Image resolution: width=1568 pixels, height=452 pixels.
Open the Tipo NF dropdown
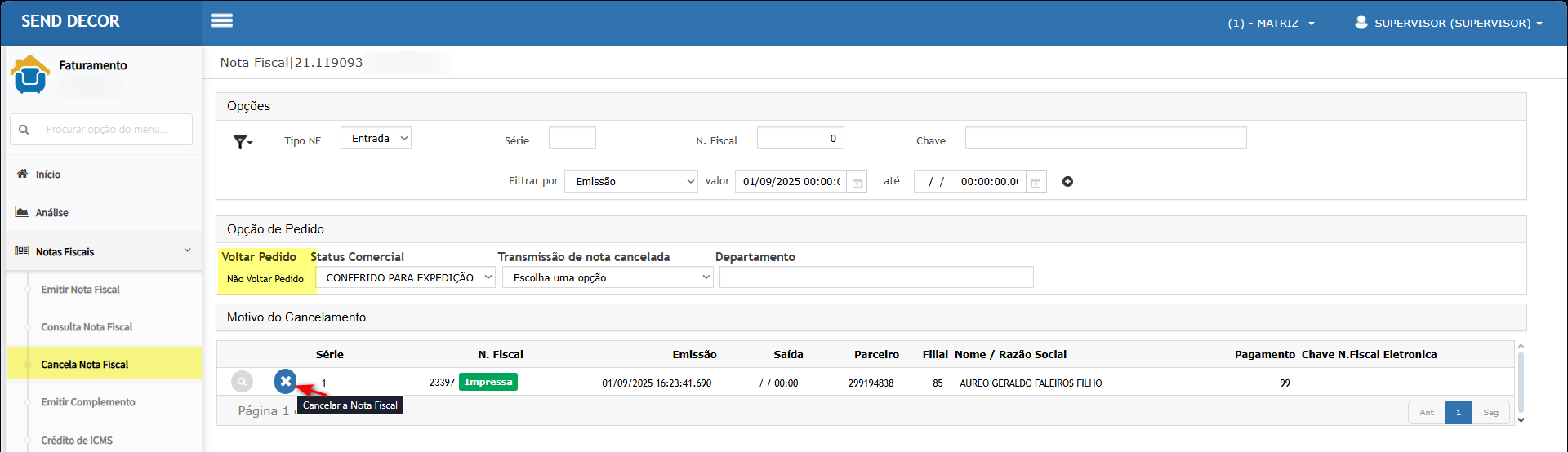pyautogui.click(x=376, y=139)
